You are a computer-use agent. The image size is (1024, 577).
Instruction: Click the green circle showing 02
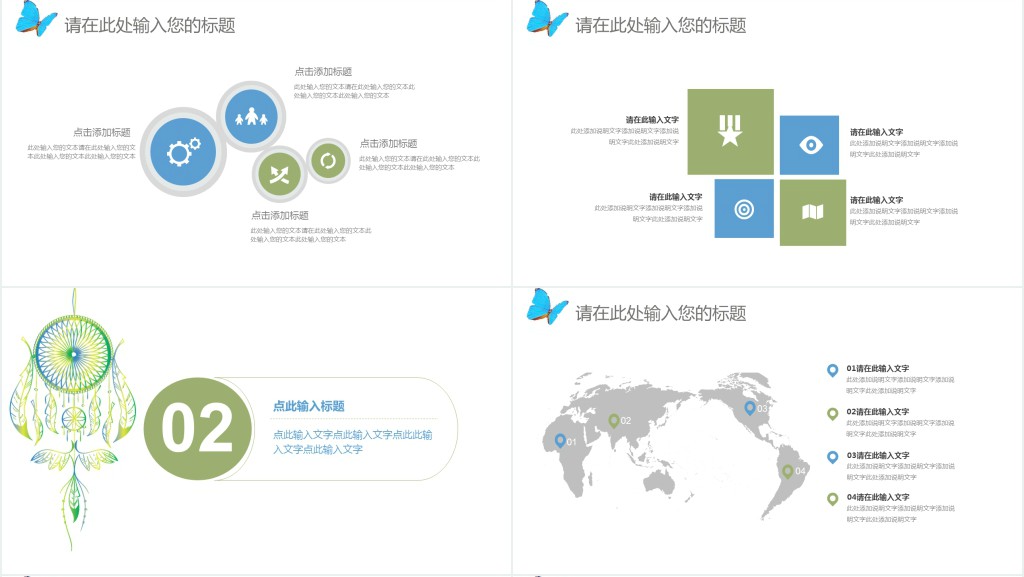pyautogui.click(x=197, y=429)
